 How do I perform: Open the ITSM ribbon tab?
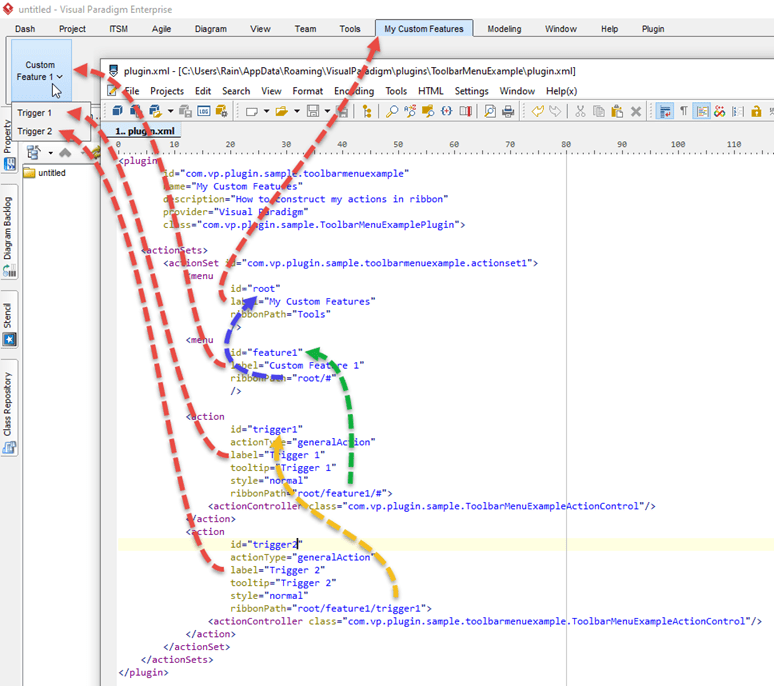point(118,29)
